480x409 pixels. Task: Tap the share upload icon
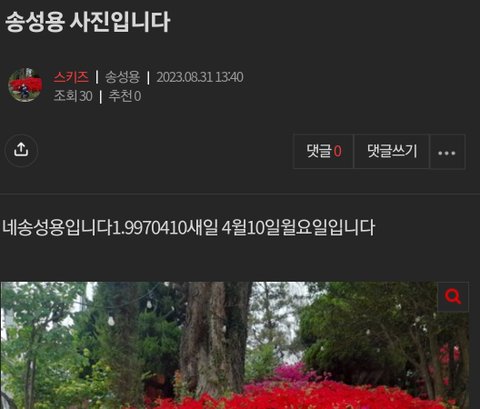click(21, 150)
